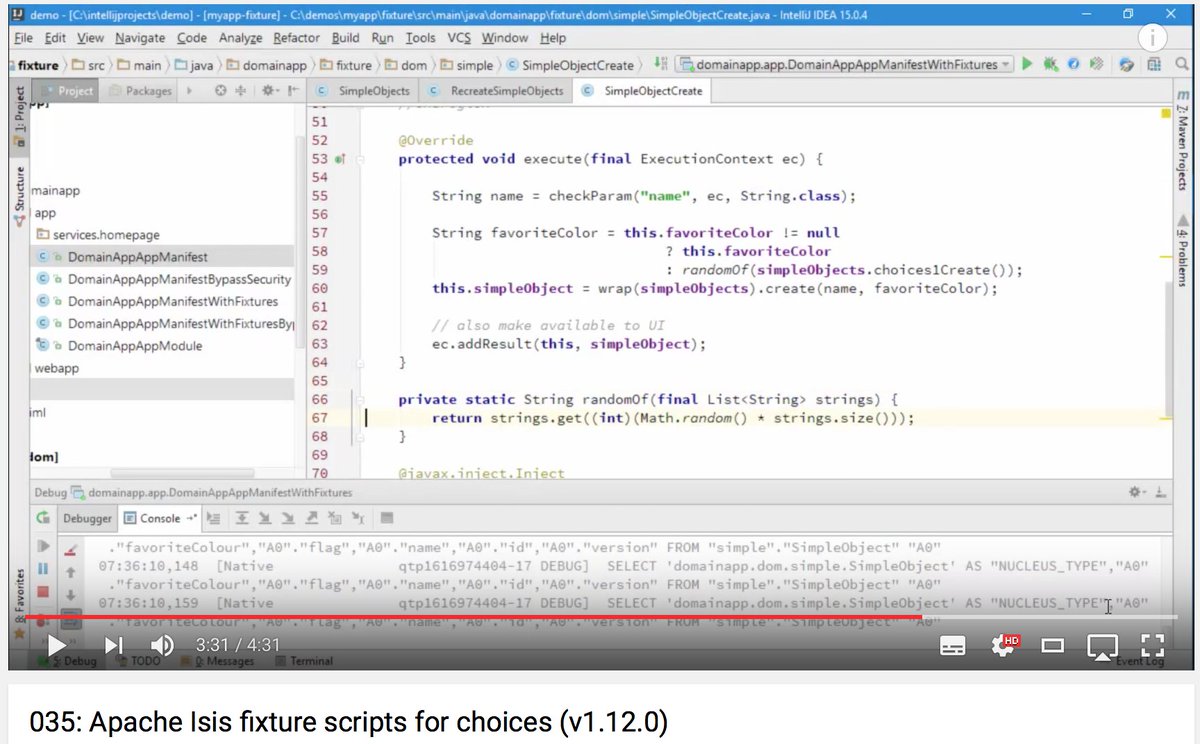The height and width of the screenshot is (744, 1200).
Task: Click the console down arrow
Action: pyautogui.click(x=70, y=594)
